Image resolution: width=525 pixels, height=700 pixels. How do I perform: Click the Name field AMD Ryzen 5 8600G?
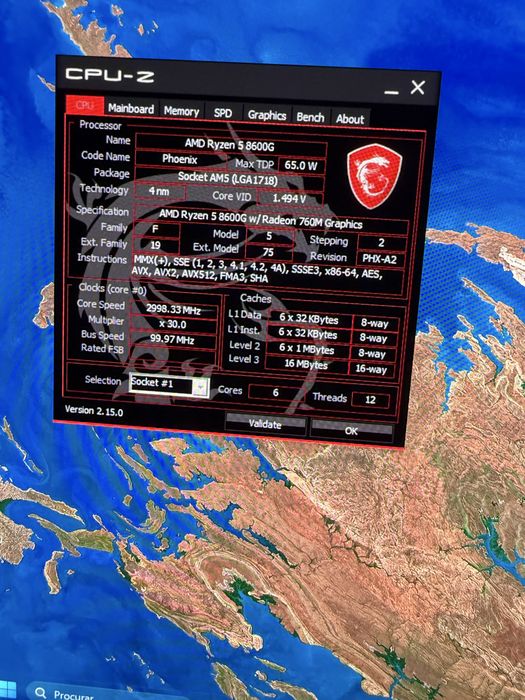coord(231,145)
